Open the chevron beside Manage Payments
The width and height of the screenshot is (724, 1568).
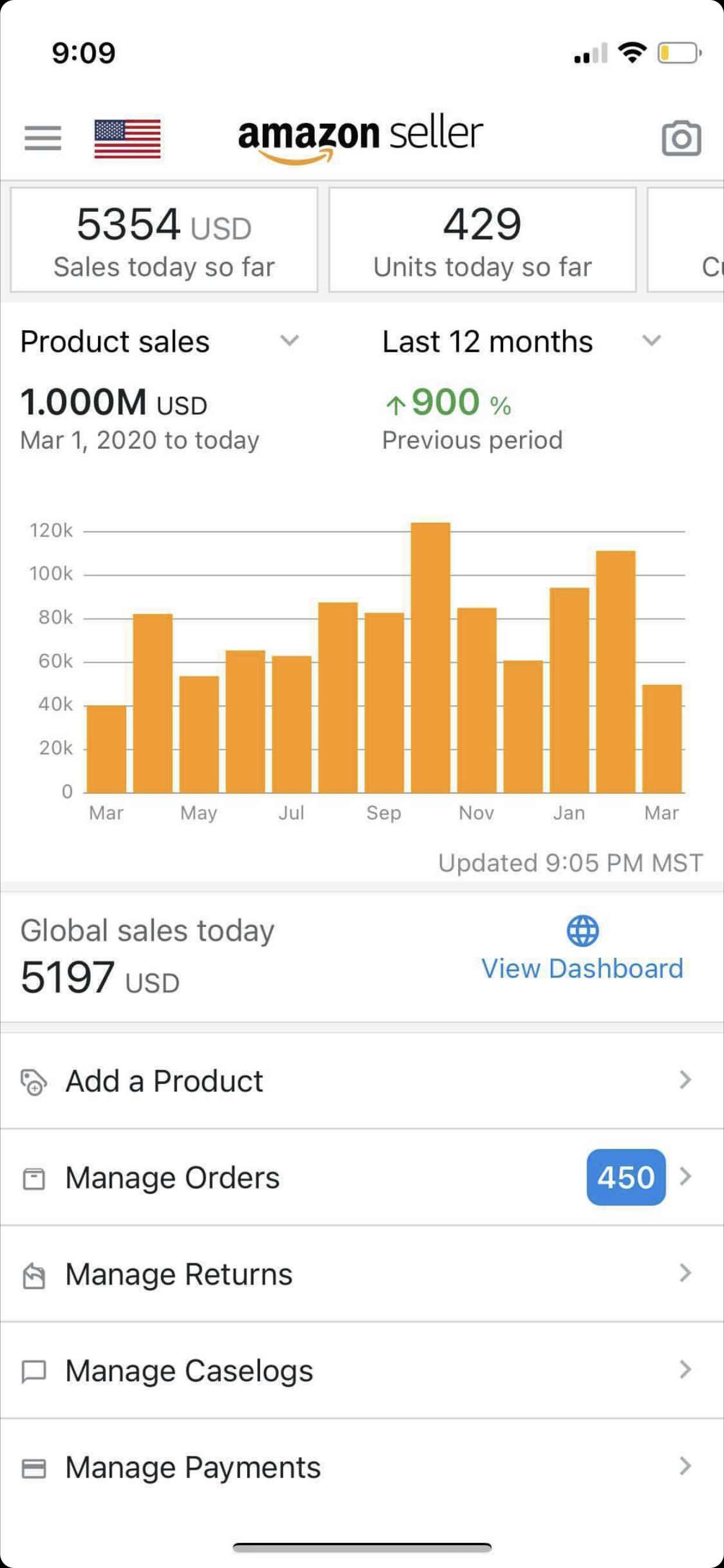tap(685, 1466)
